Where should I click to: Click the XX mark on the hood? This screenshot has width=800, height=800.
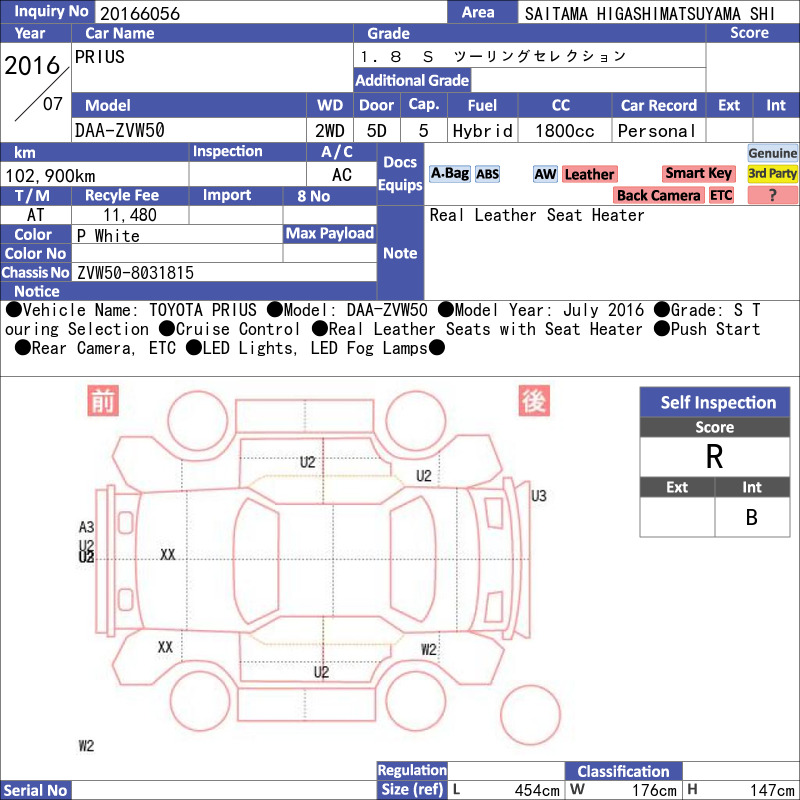(x=167, y=555)
